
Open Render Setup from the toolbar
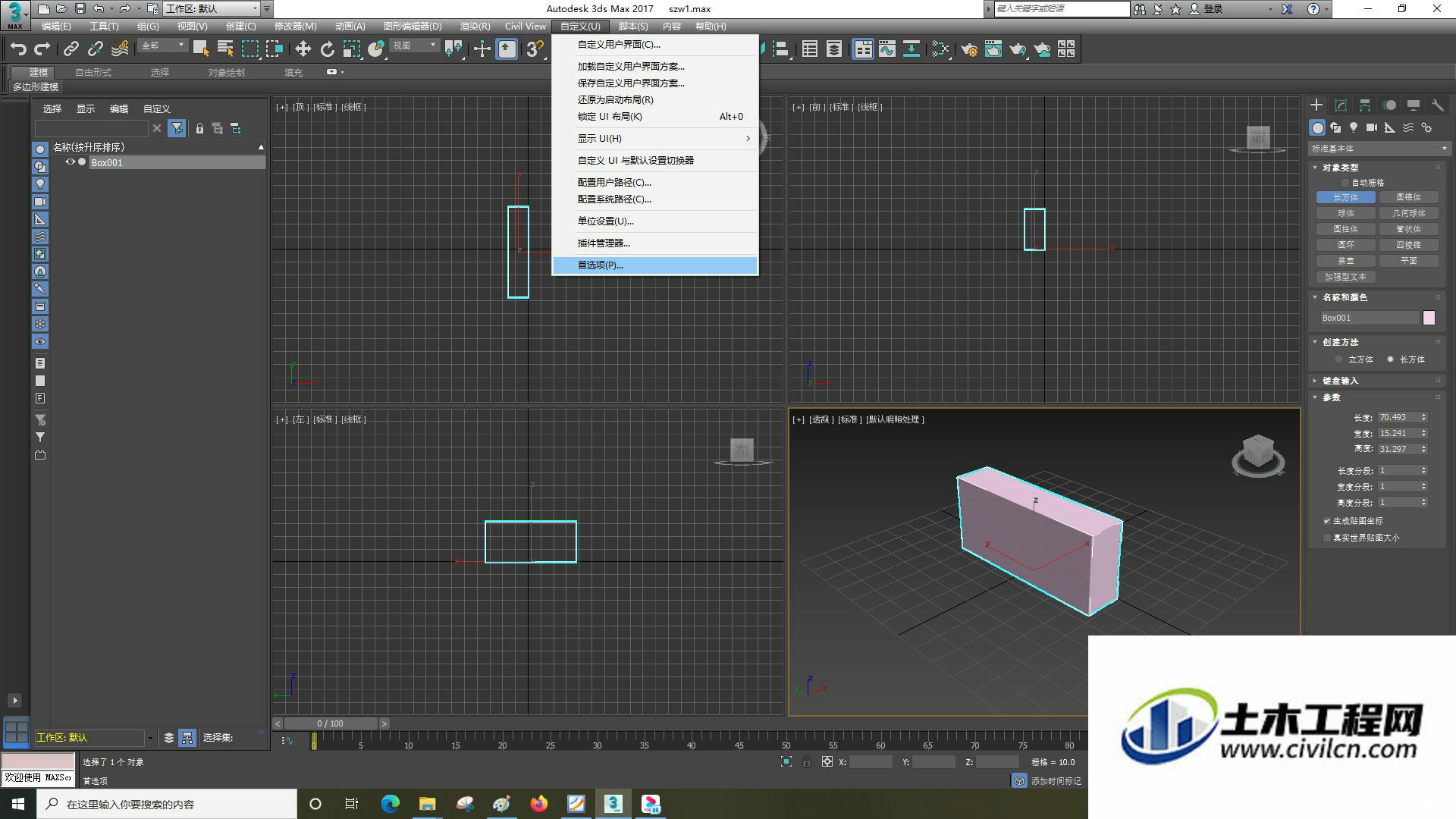click(x=969, y=49)
